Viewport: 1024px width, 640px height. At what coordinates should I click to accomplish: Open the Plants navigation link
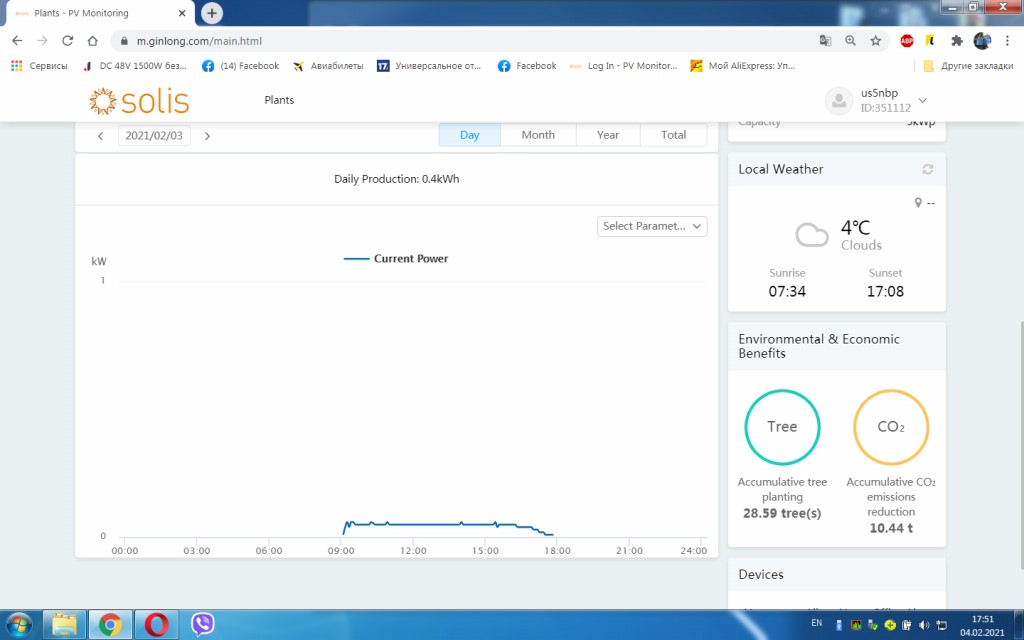279,100
